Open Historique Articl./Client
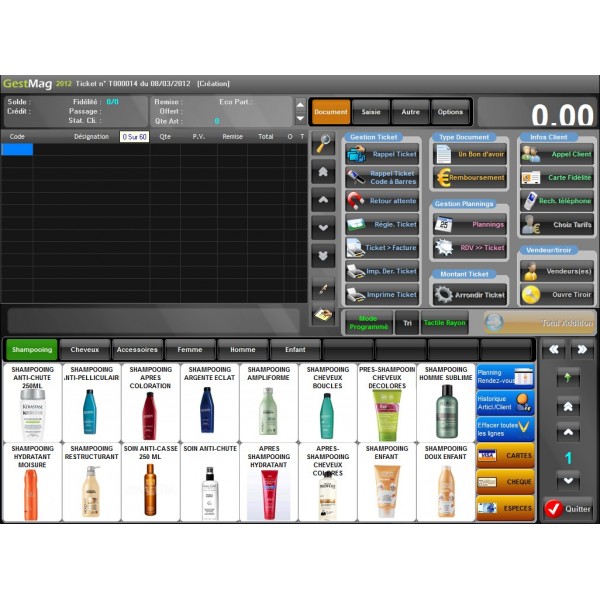This screenshot has width=600, height=600. (505, 403)
